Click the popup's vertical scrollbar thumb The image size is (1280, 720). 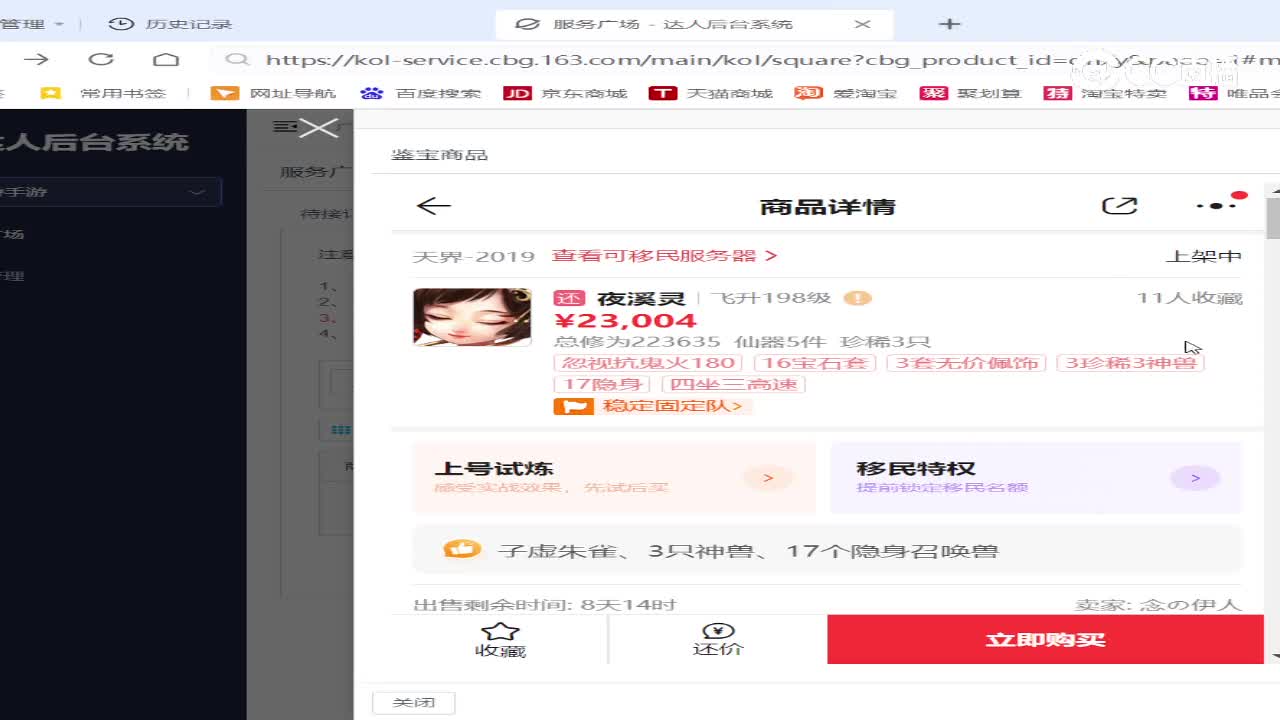pyautogui.click(x=1273, y=218)
